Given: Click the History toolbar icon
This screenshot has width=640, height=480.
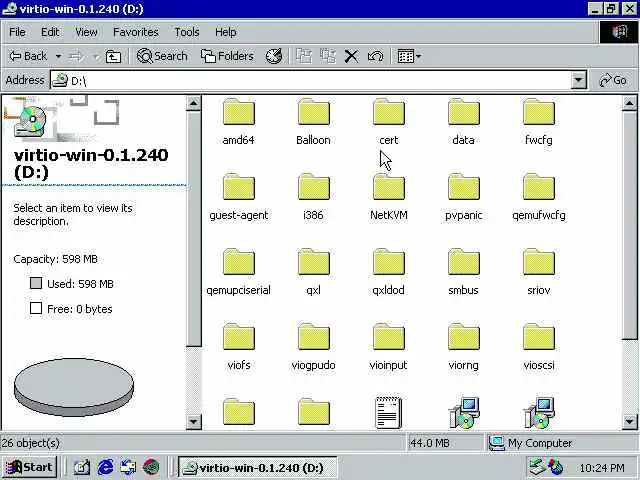Looking at the screenshot, I should coord(274,56).
